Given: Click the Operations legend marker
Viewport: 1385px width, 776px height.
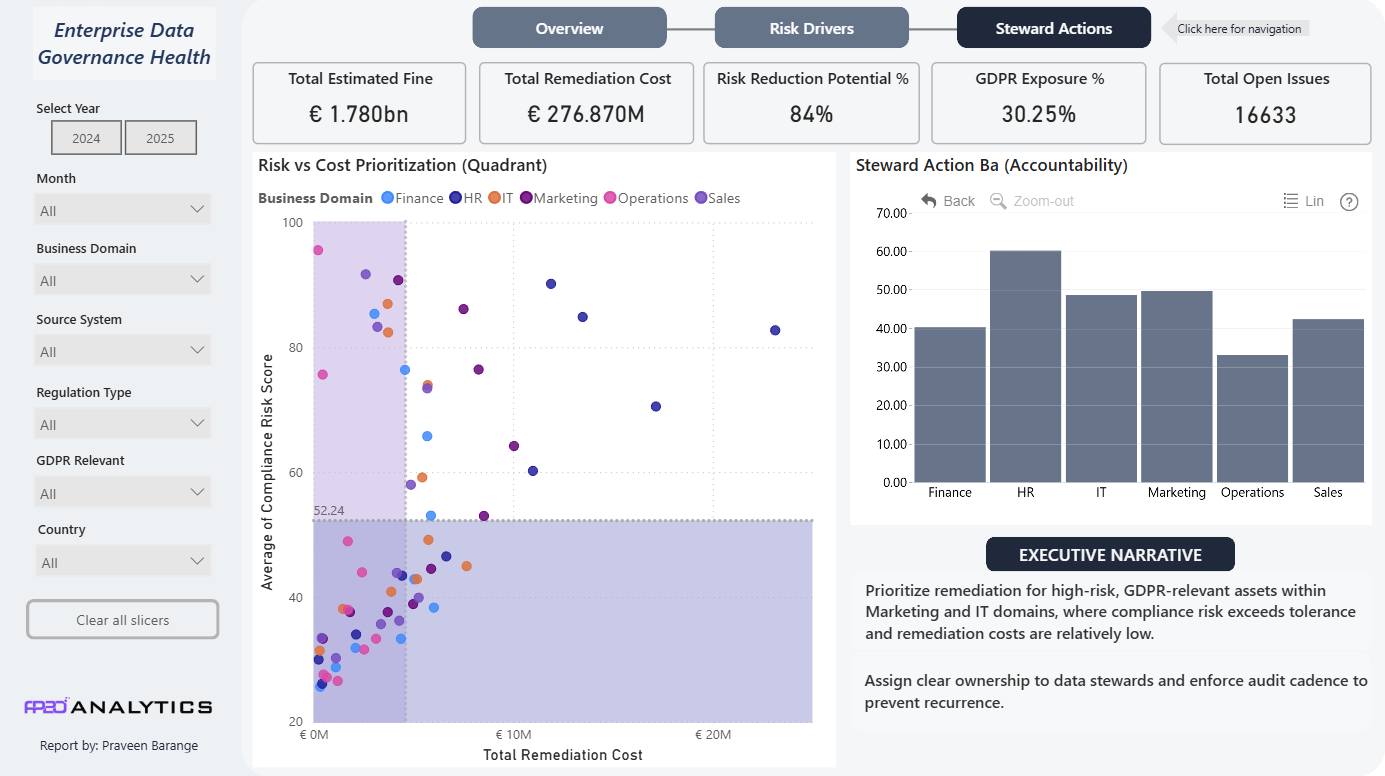Looking at the screenshot, I should (x=610, y=198).
